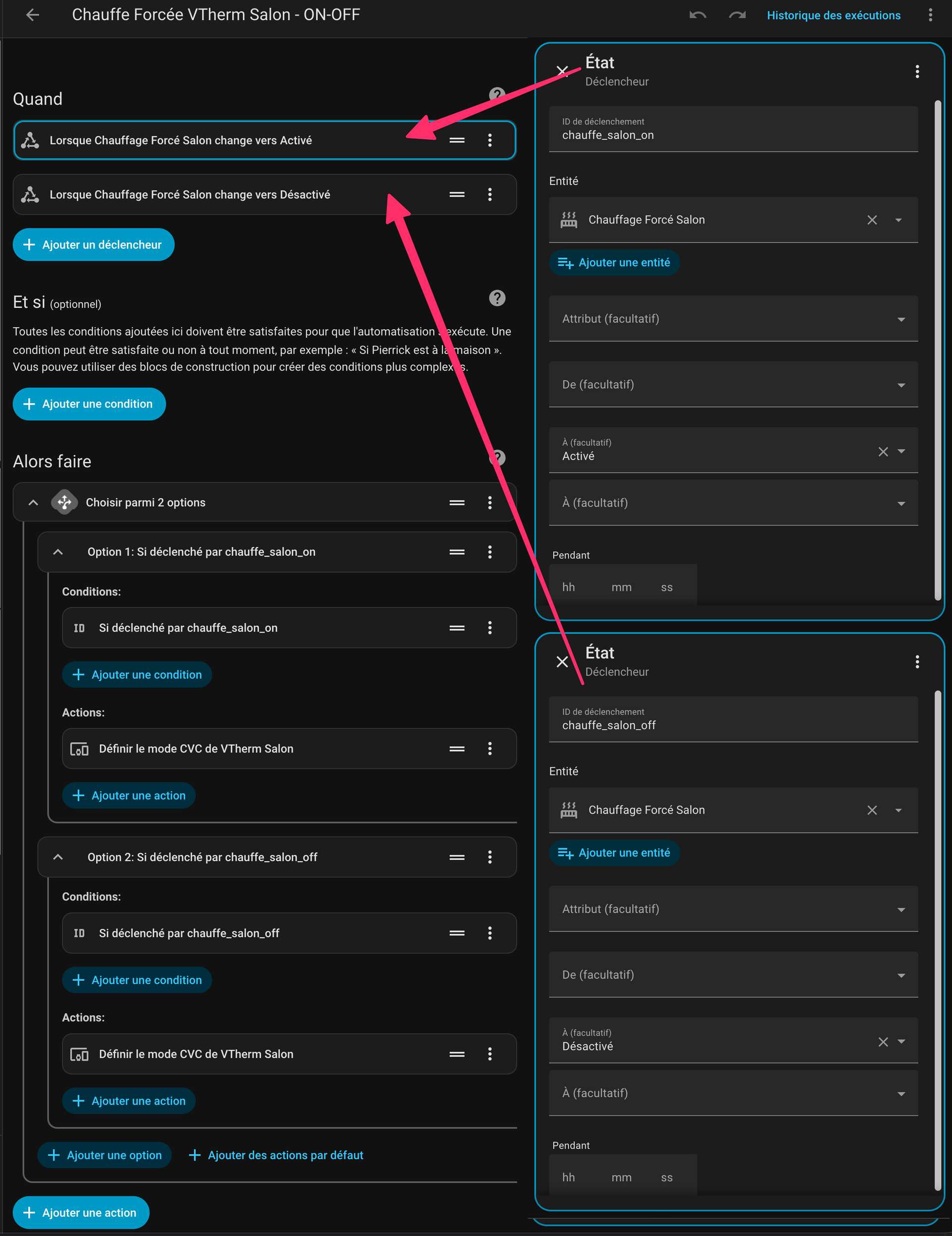952x1236 pixels.
Task: Open Attribut (facultatif) dropdown in first panel
Action: [x=733, y=319]
